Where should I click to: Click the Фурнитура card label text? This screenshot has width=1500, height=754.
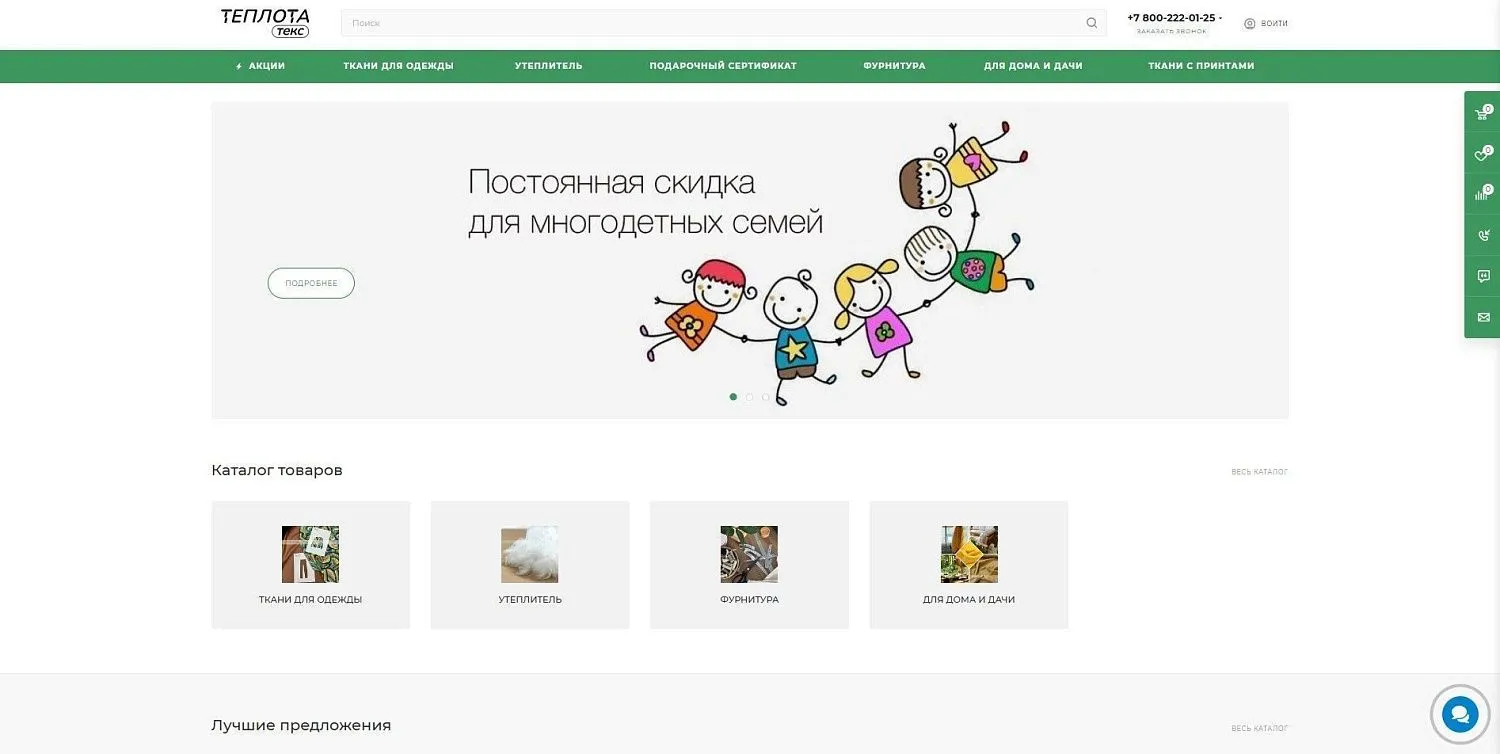pyautogui.click(x=749, y=600)
